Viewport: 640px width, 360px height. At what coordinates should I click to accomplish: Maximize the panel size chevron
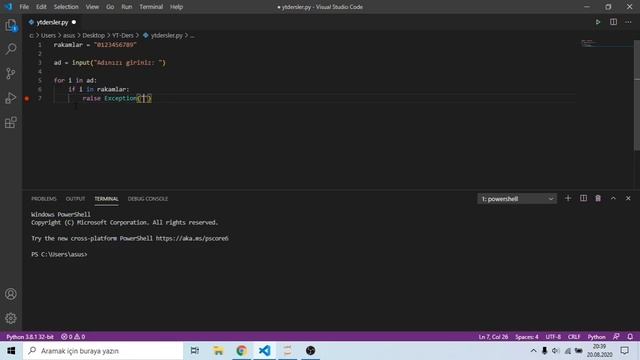613,198
